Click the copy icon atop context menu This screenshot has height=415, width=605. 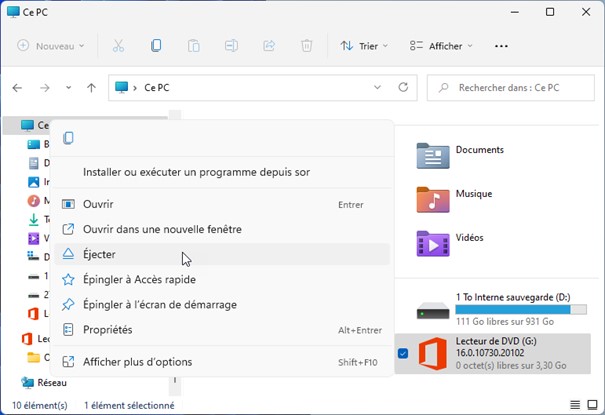68,138
